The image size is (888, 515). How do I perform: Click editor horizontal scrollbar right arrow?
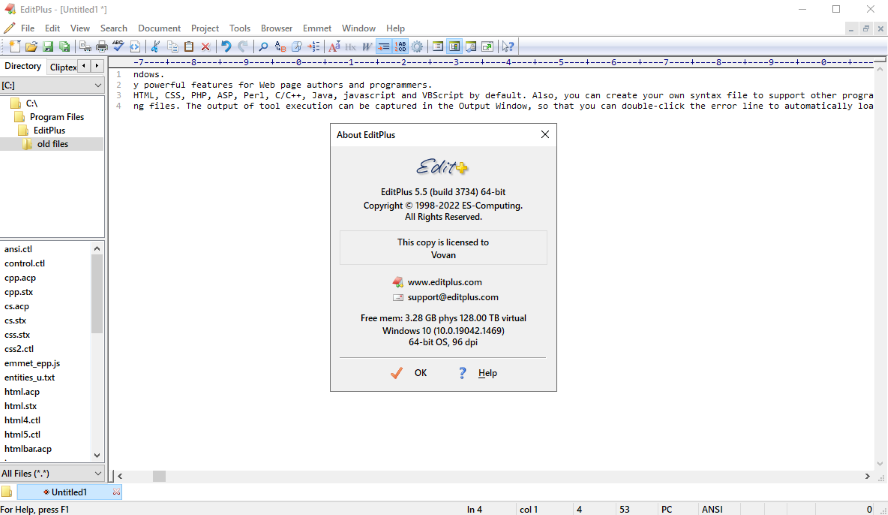point(867,476)
